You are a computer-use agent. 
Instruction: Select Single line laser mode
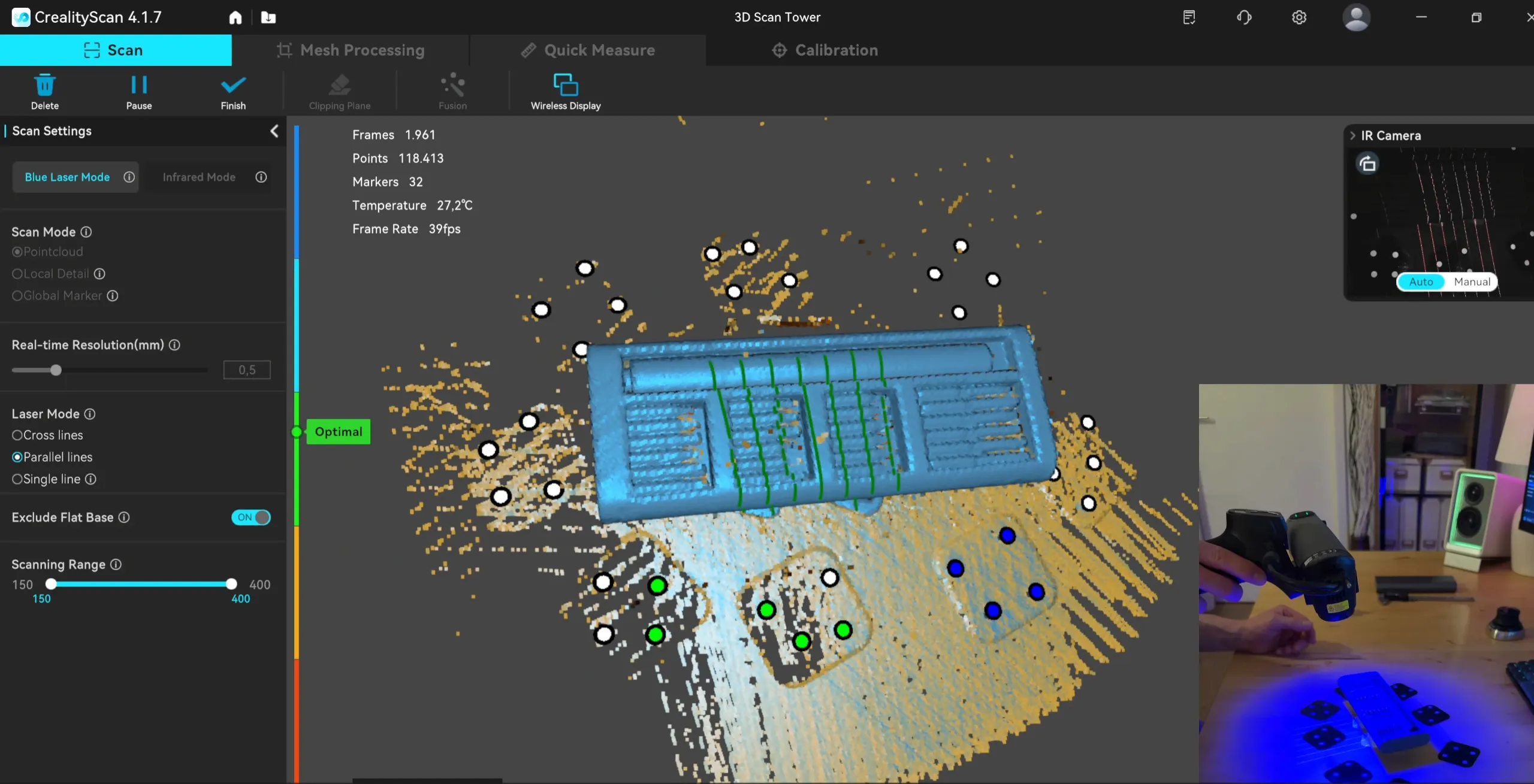pyautogui.click(x=17, y=479)
